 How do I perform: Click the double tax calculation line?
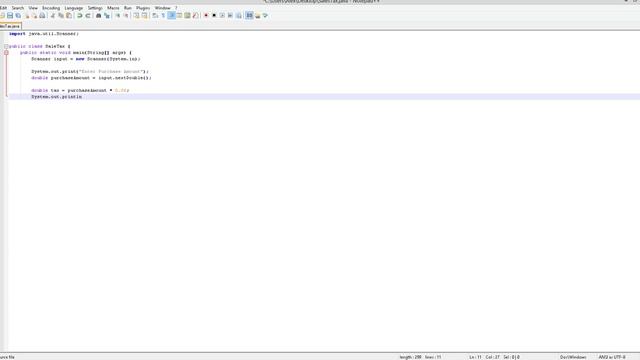coord(80,90)
